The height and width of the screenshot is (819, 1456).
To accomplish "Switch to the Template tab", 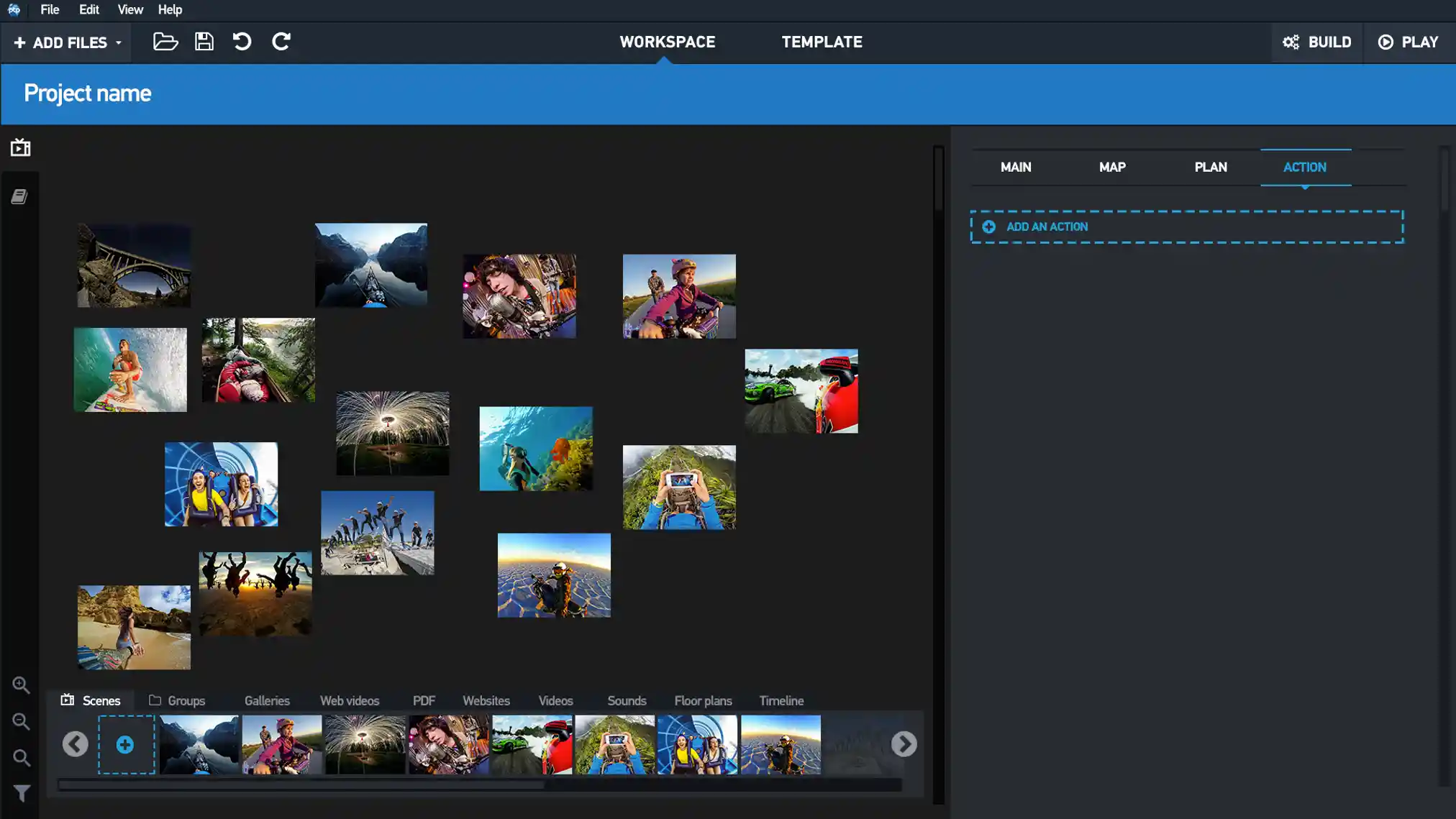I will (822, 42).
